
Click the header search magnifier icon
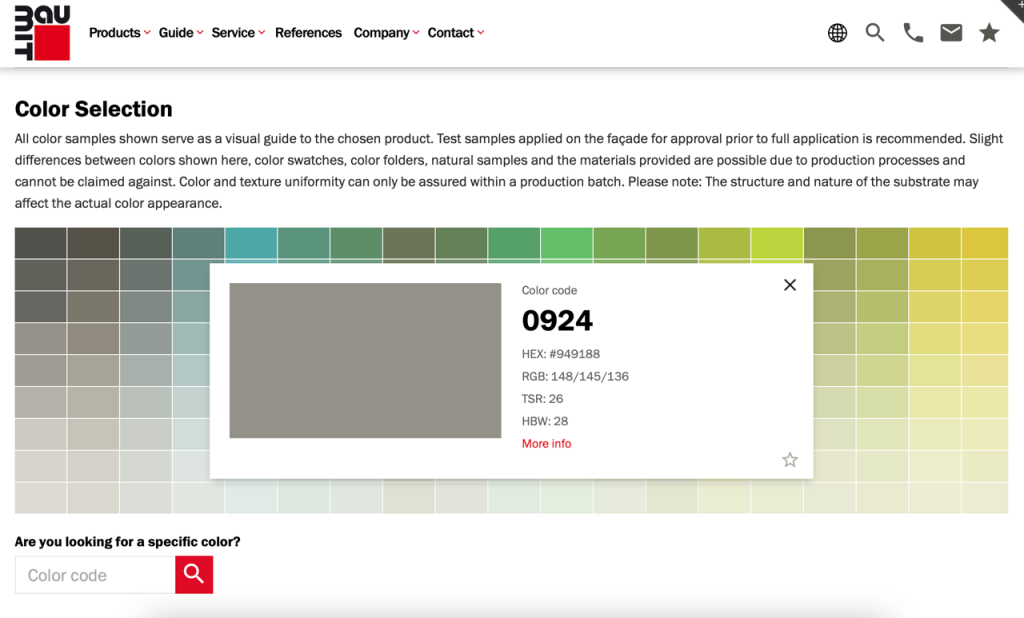(x=875, y=33)
